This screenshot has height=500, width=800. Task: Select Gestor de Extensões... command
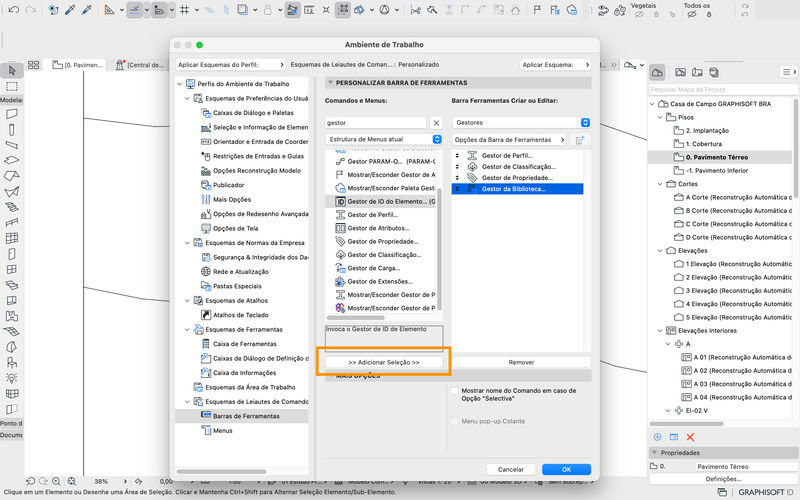(380, 282)
